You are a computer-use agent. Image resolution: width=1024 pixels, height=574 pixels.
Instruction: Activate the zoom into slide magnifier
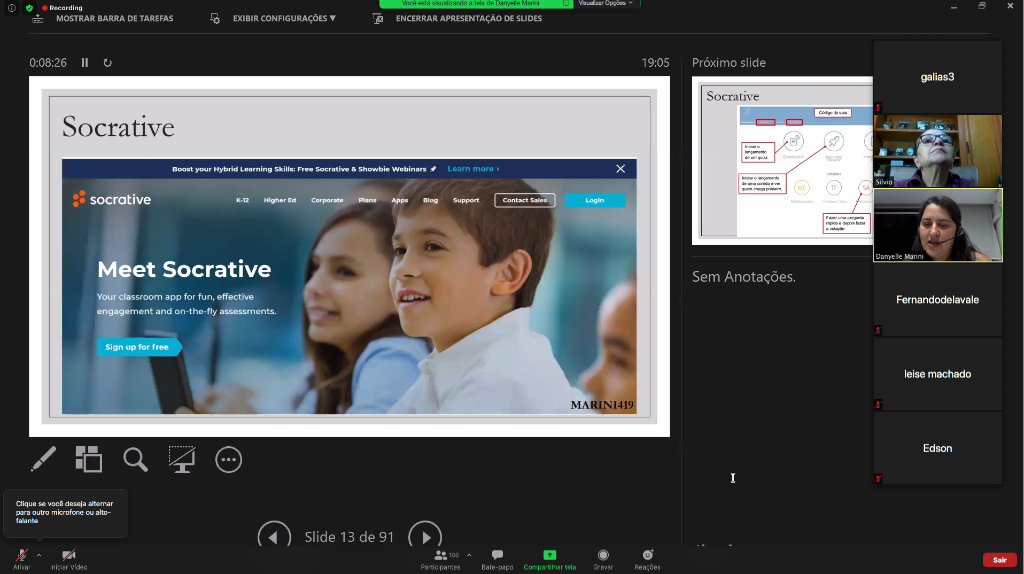tap(135, 459)
